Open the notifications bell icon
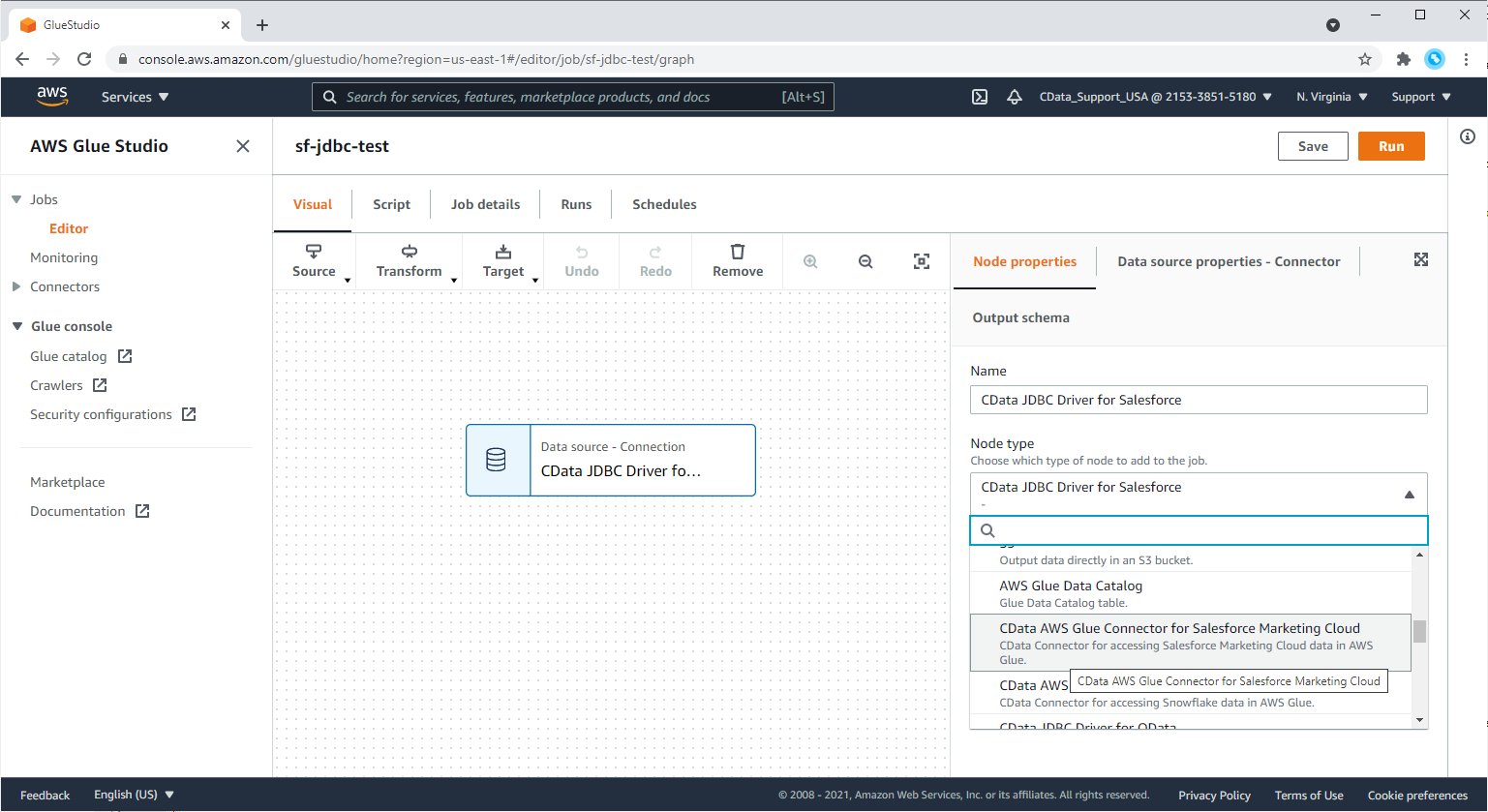Image resolution: width=1488 pixels, height=812 pixels. point(1015,97)
